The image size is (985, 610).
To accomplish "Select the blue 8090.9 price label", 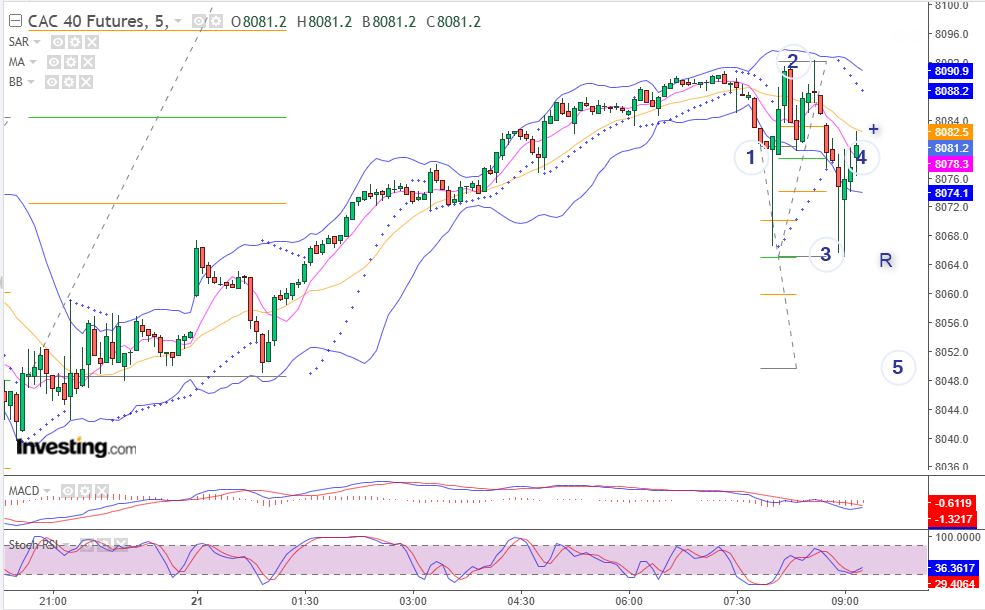I will tap(951, 71).
